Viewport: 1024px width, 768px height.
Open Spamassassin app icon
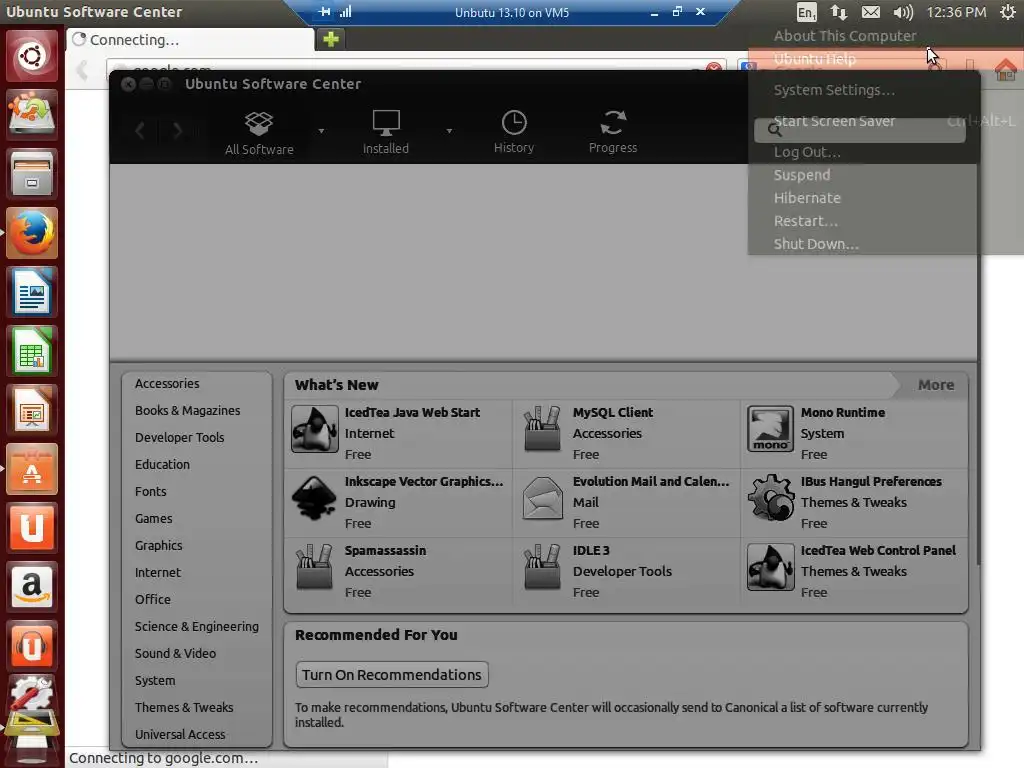(x=314, y=568)
